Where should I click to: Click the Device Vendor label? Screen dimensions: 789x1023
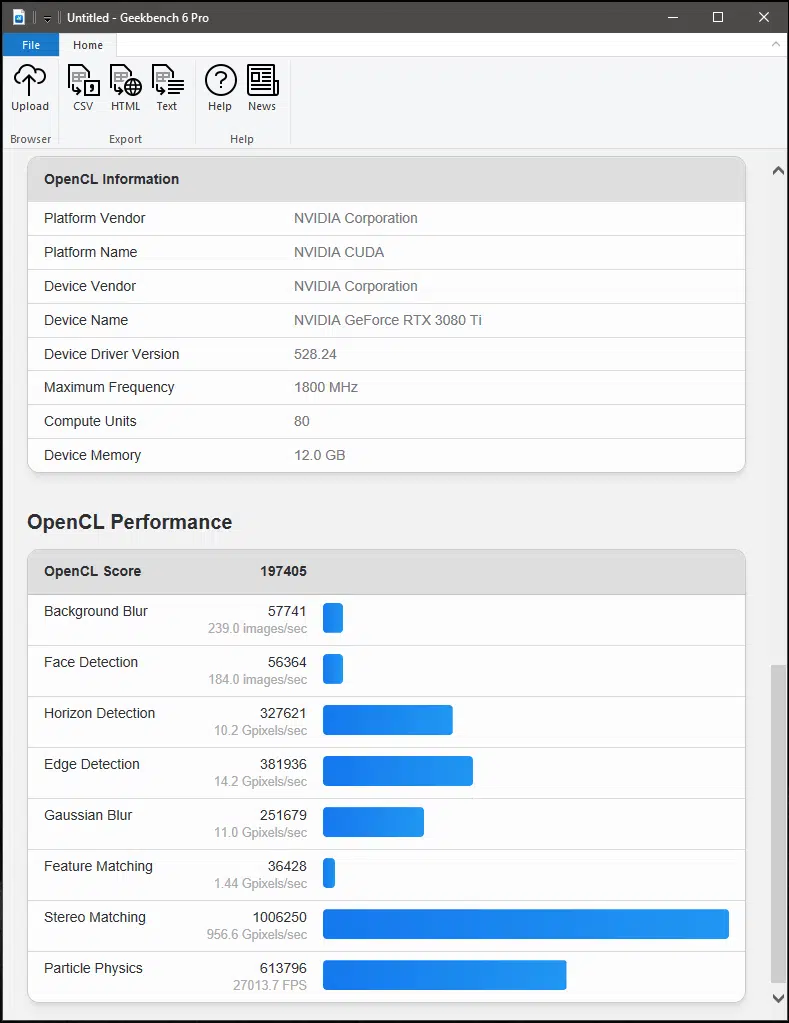(x=90, y=286)
